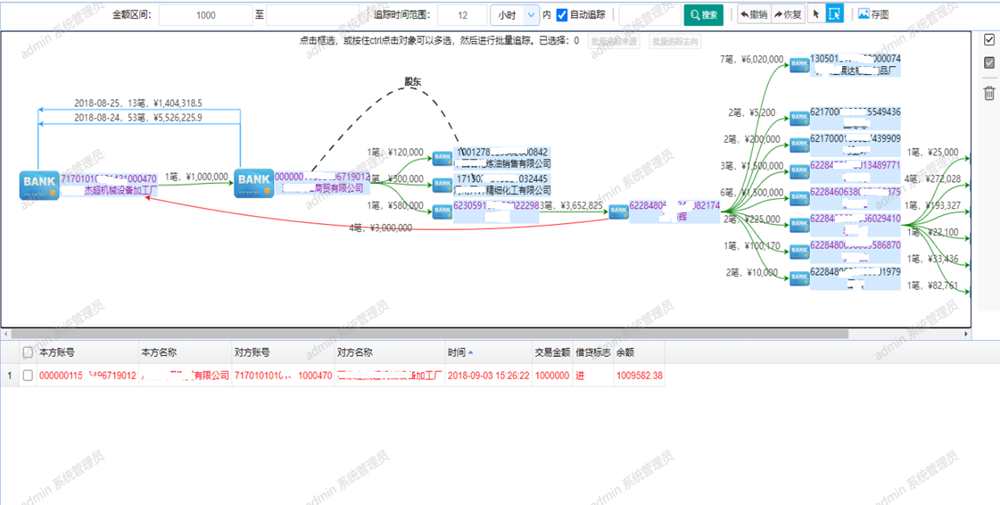Select the dashed box-selection tool
Image resolution: width=1000 pixels, height=505 pixels.
[x=835, y=14]
